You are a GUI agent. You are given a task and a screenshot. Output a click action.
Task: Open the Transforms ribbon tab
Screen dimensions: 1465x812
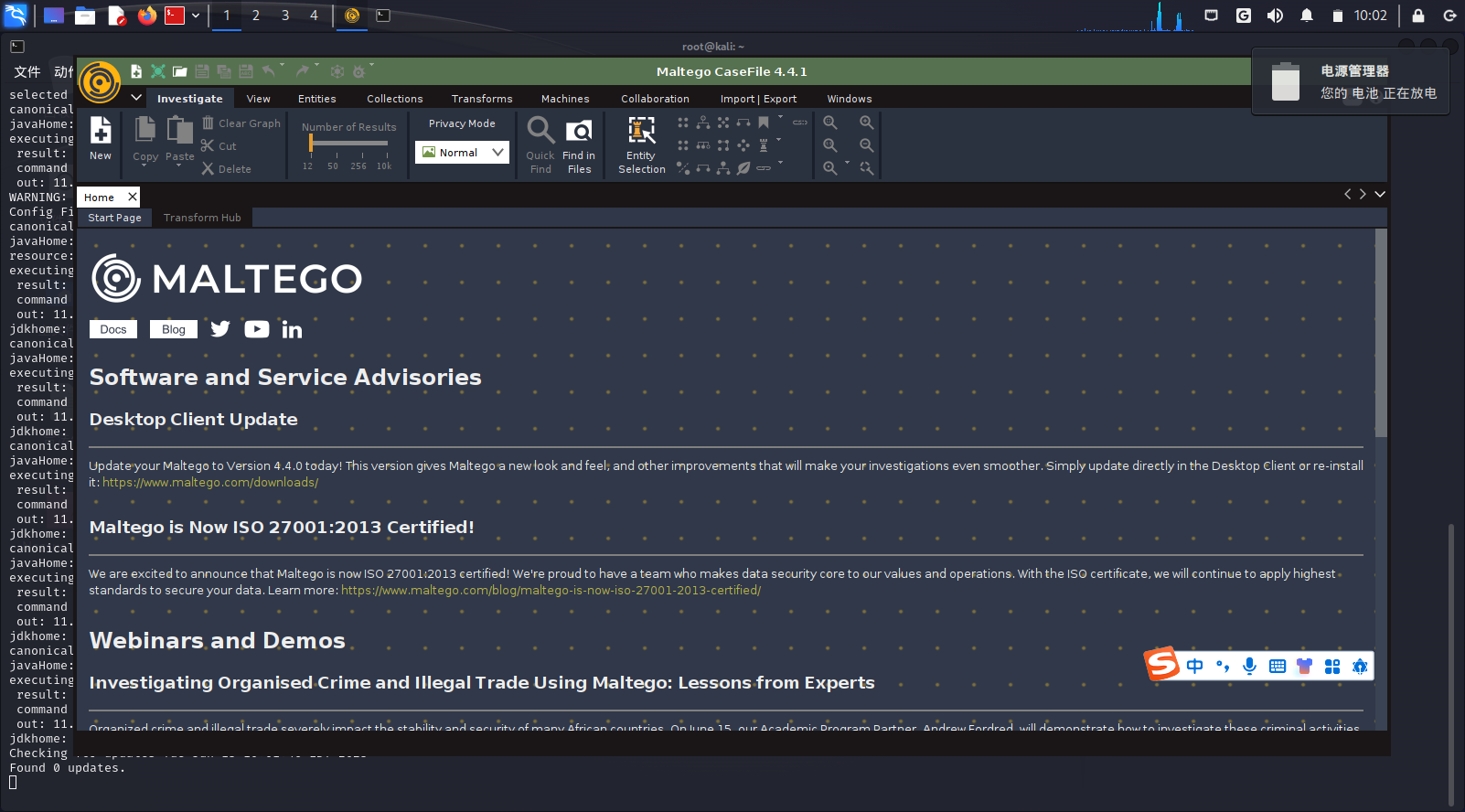pos(482,99)
